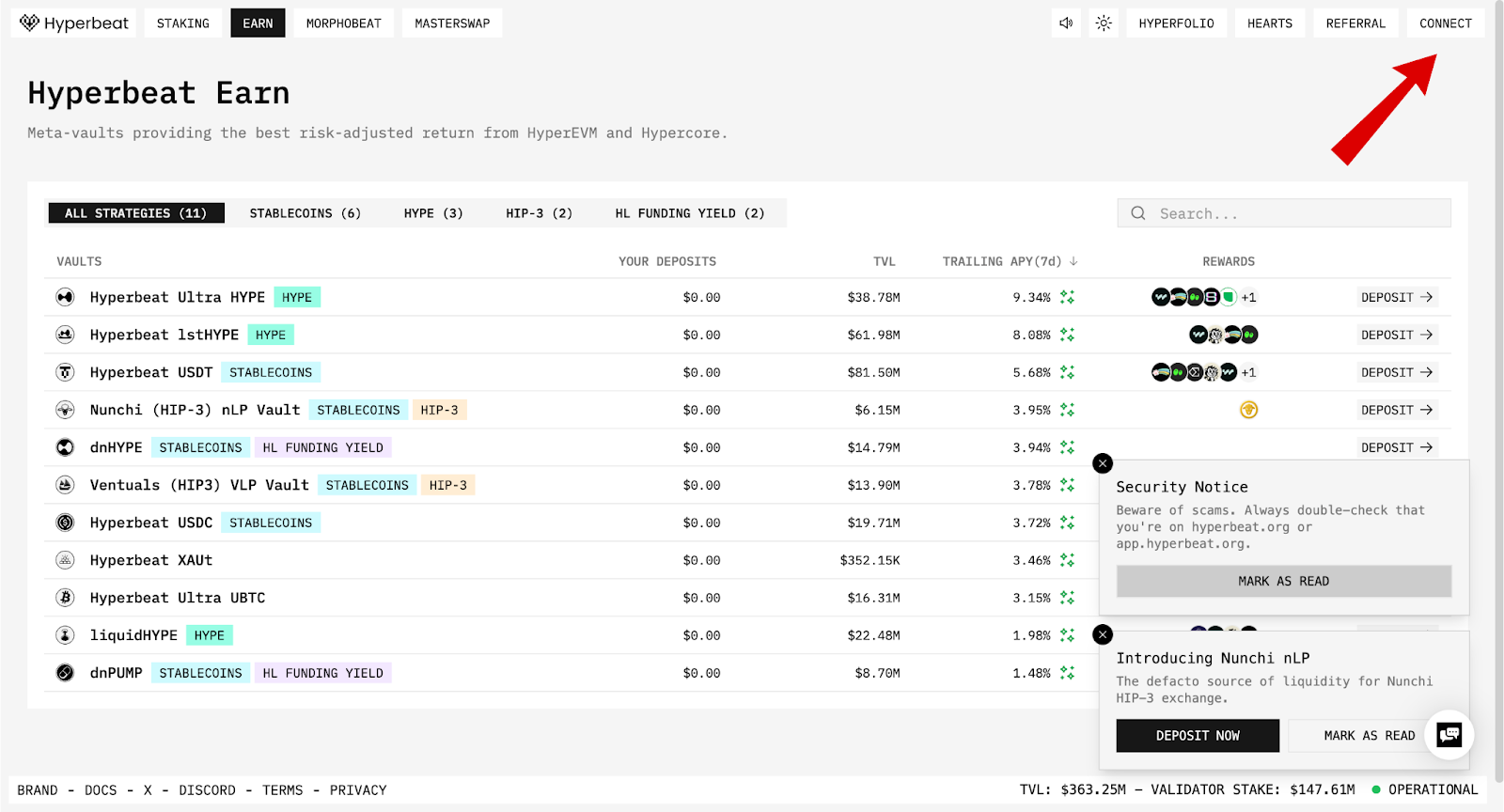
Task: Click the Hyperbeat logo
Action: click(x=73, y=23)
